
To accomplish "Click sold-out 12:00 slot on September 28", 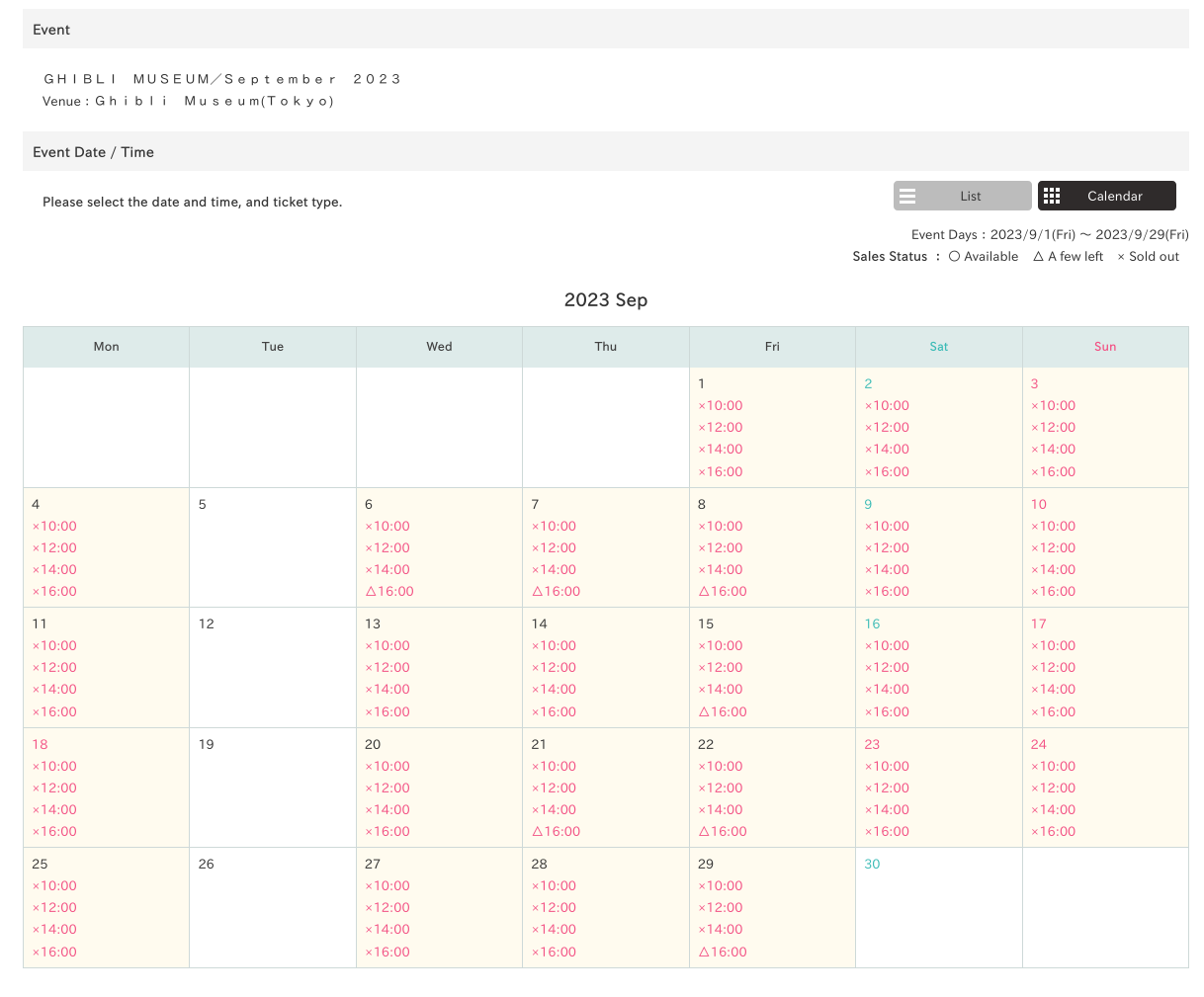I will (x=554, y=907).
